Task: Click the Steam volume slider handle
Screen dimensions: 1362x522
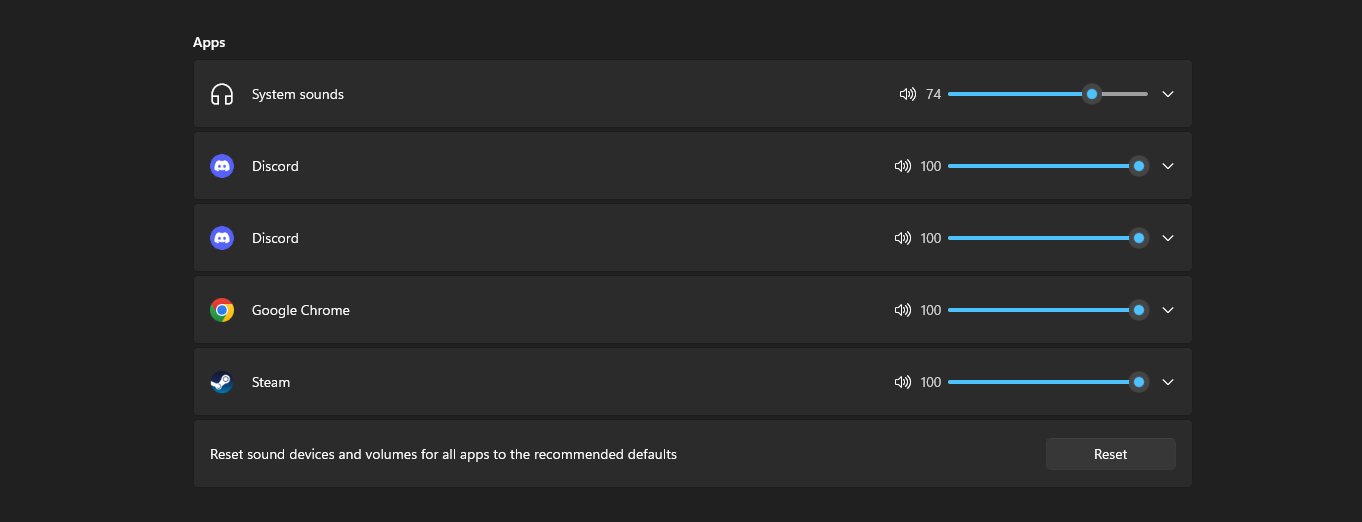Action: click(x=1138, y=382)
